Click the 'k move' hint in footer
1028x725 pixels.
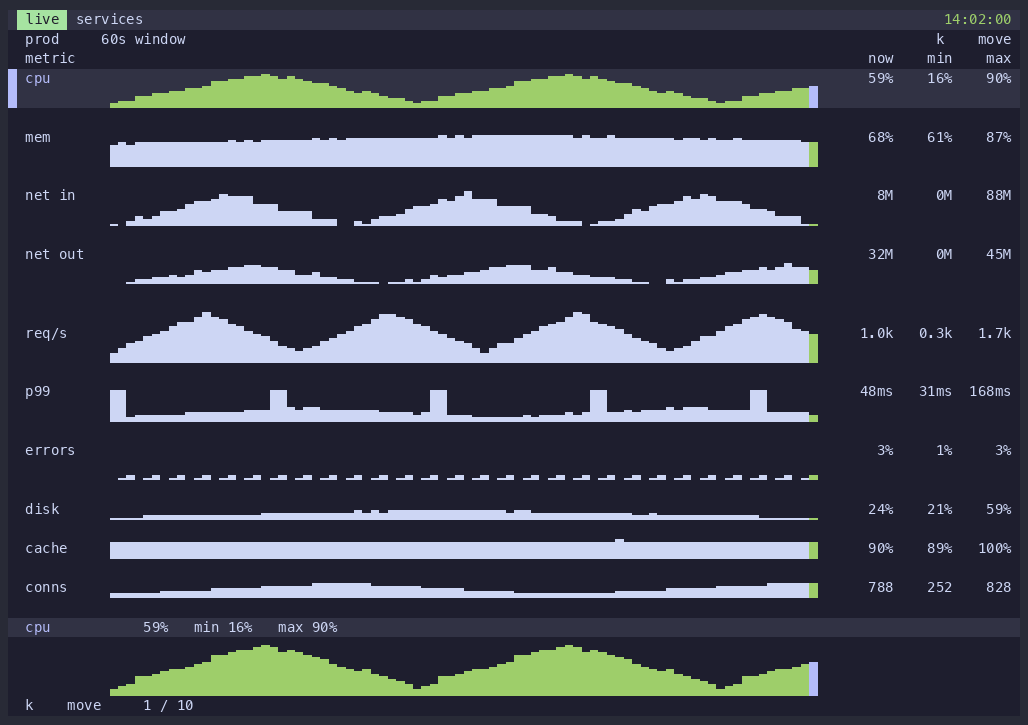point(63,705)
